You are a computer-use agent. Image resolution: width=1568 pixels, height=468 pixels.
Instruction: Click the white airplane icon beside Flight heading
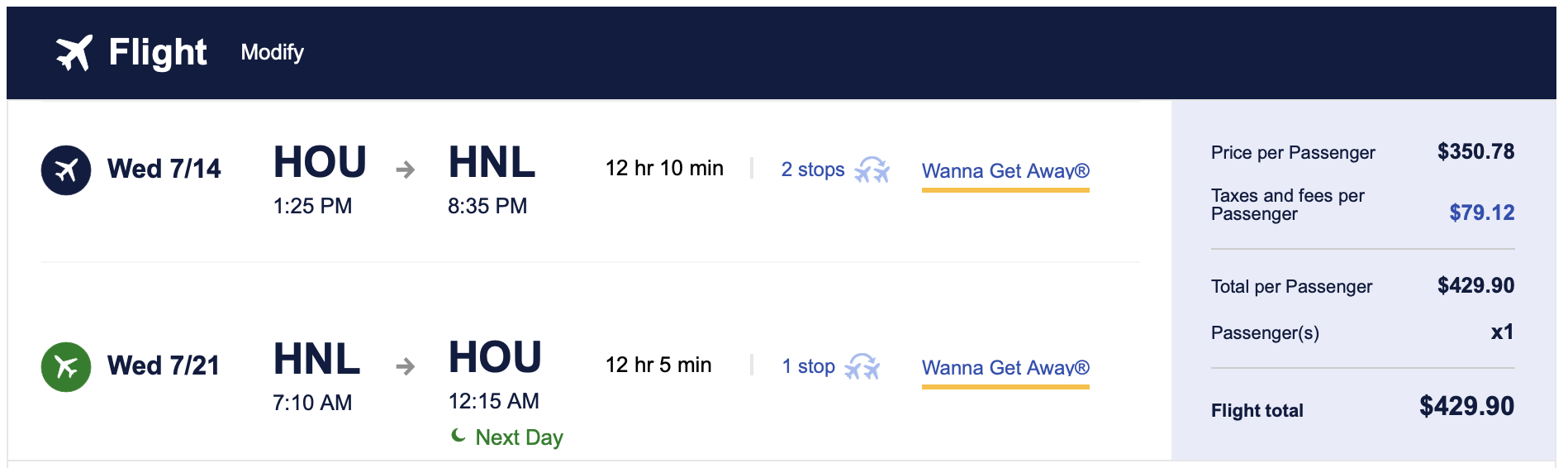tap(74, 53)
